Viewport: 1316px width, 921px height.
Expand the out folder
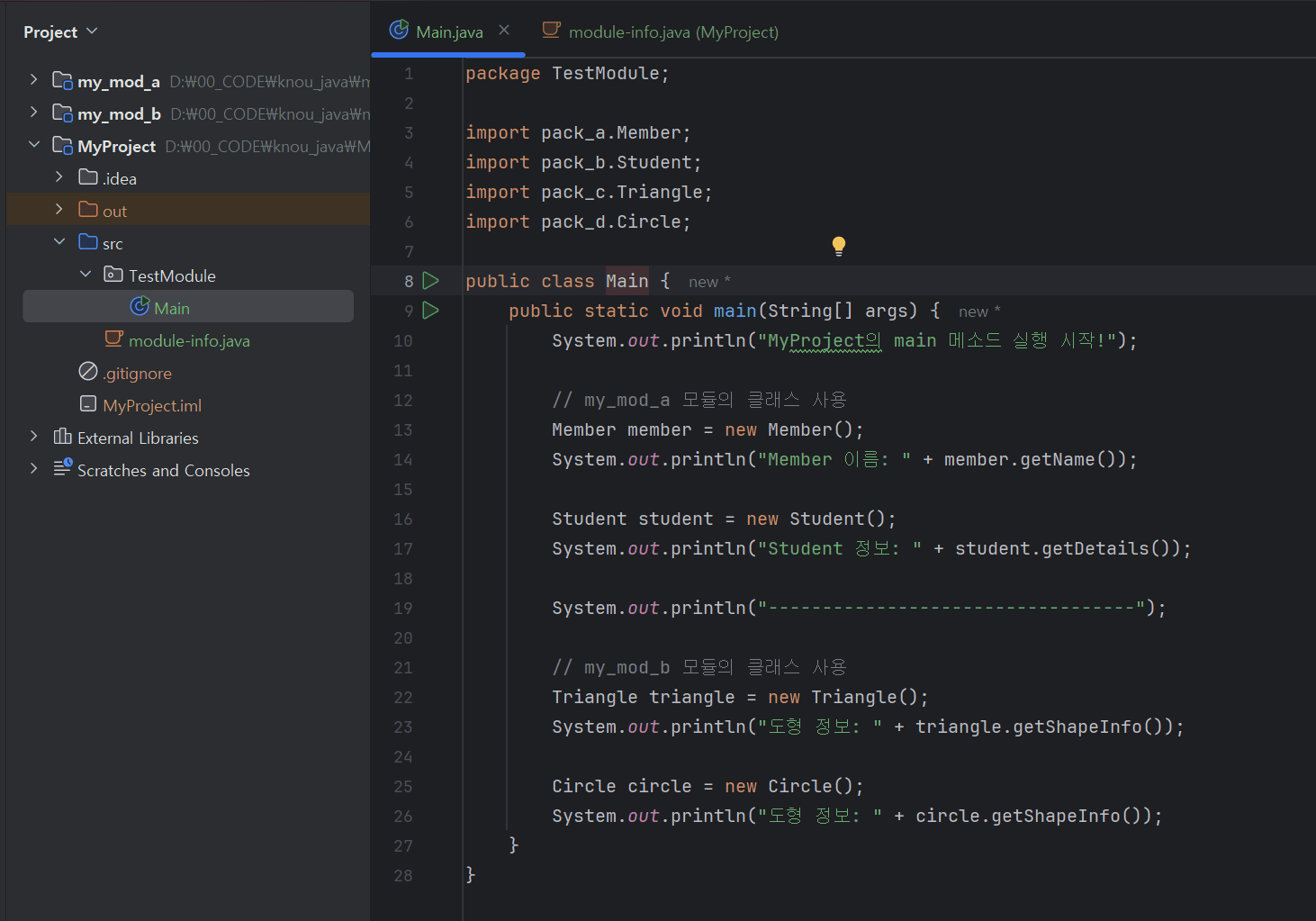click(59, 210)
